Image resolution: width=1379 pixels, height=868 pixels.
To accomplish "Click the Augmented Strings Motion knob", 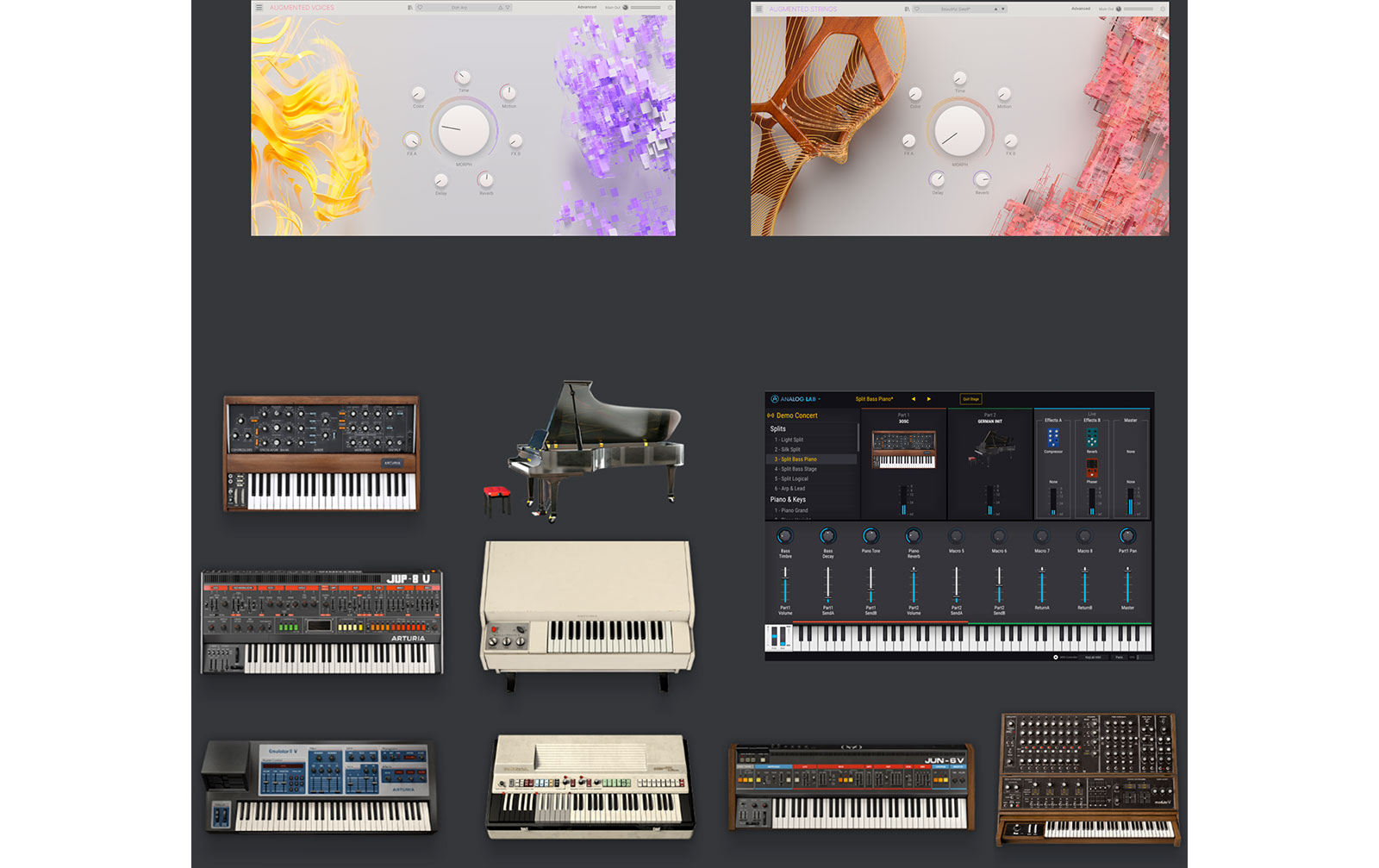I will 1004,93.
